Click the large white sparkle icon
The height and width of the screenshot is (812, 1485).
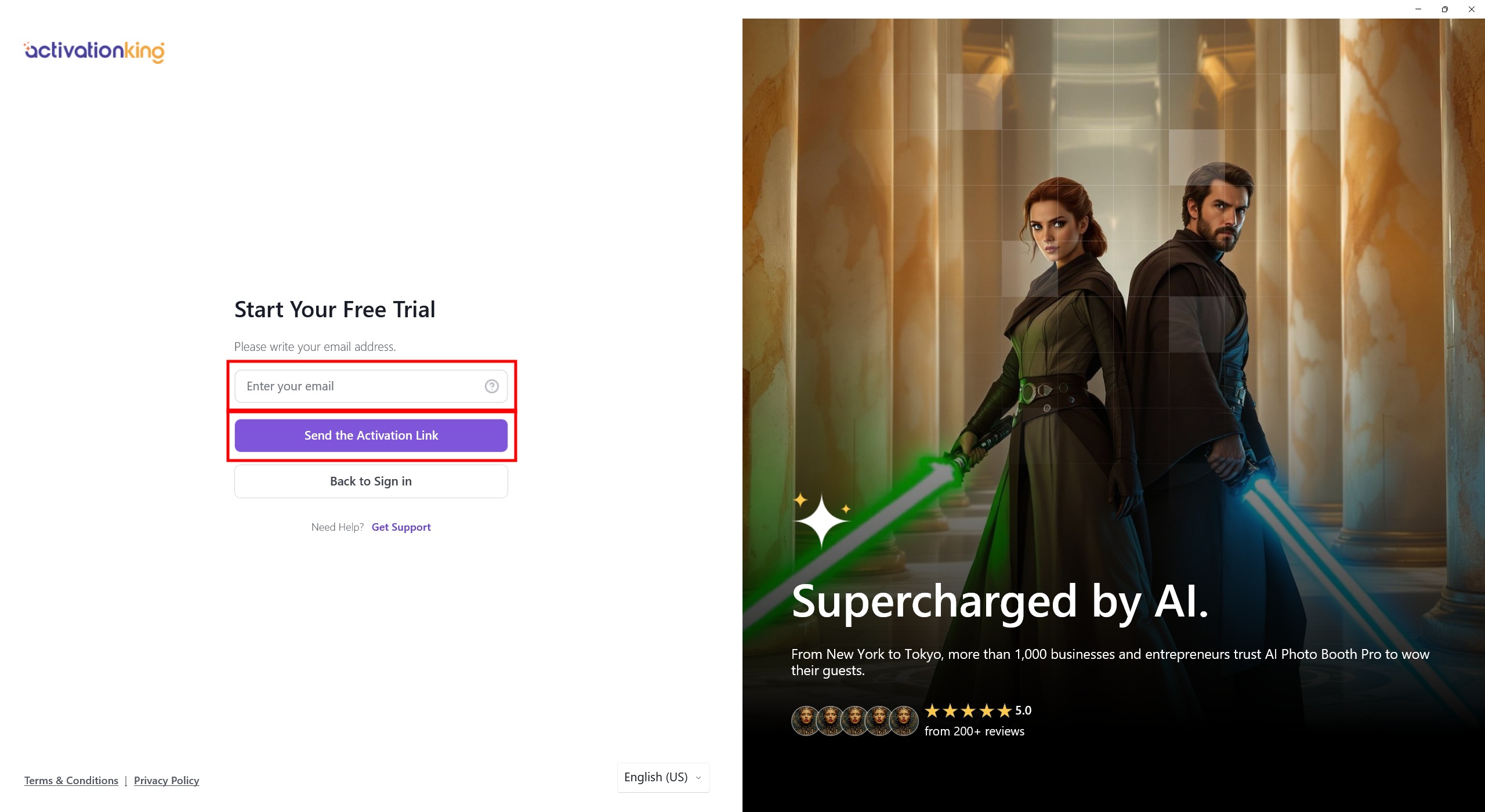pos(820,521)
